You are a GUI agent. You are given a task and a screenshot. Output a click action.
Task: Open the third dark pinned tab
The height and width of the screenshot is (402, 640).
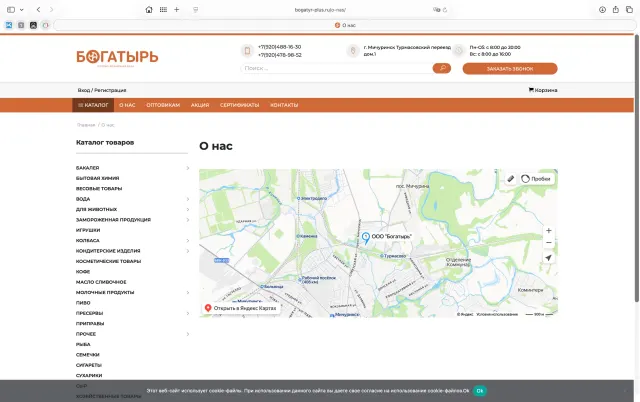pyautogui.click(x=33, y=25)
